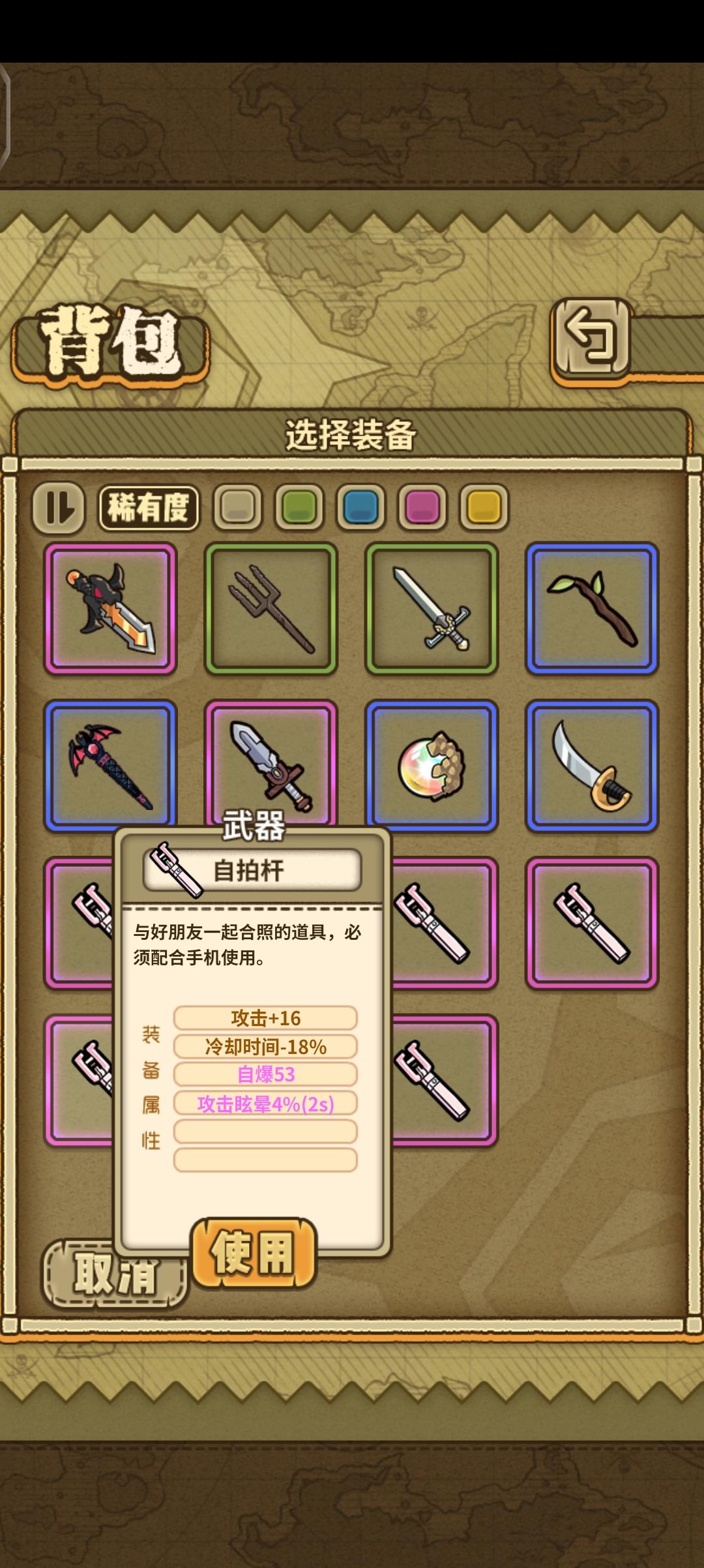Select the bat-winged dark staff
Viewport: 704px width, 1568px height.
coord(110,764)
